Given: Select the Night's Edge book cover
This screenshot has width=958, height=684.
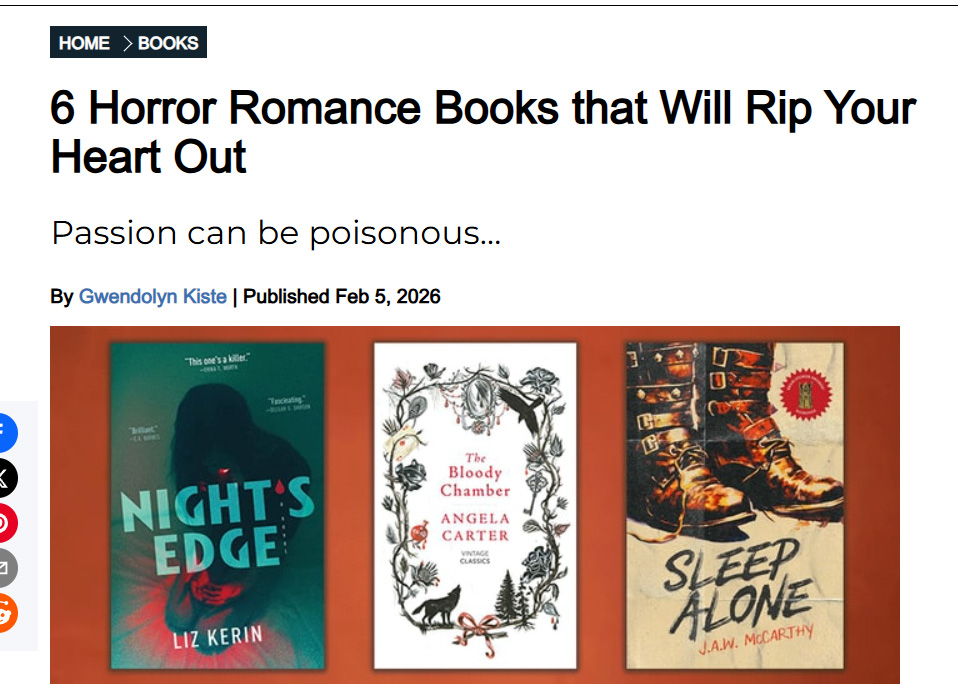Looking at the screenshot, I should [218, 506].
